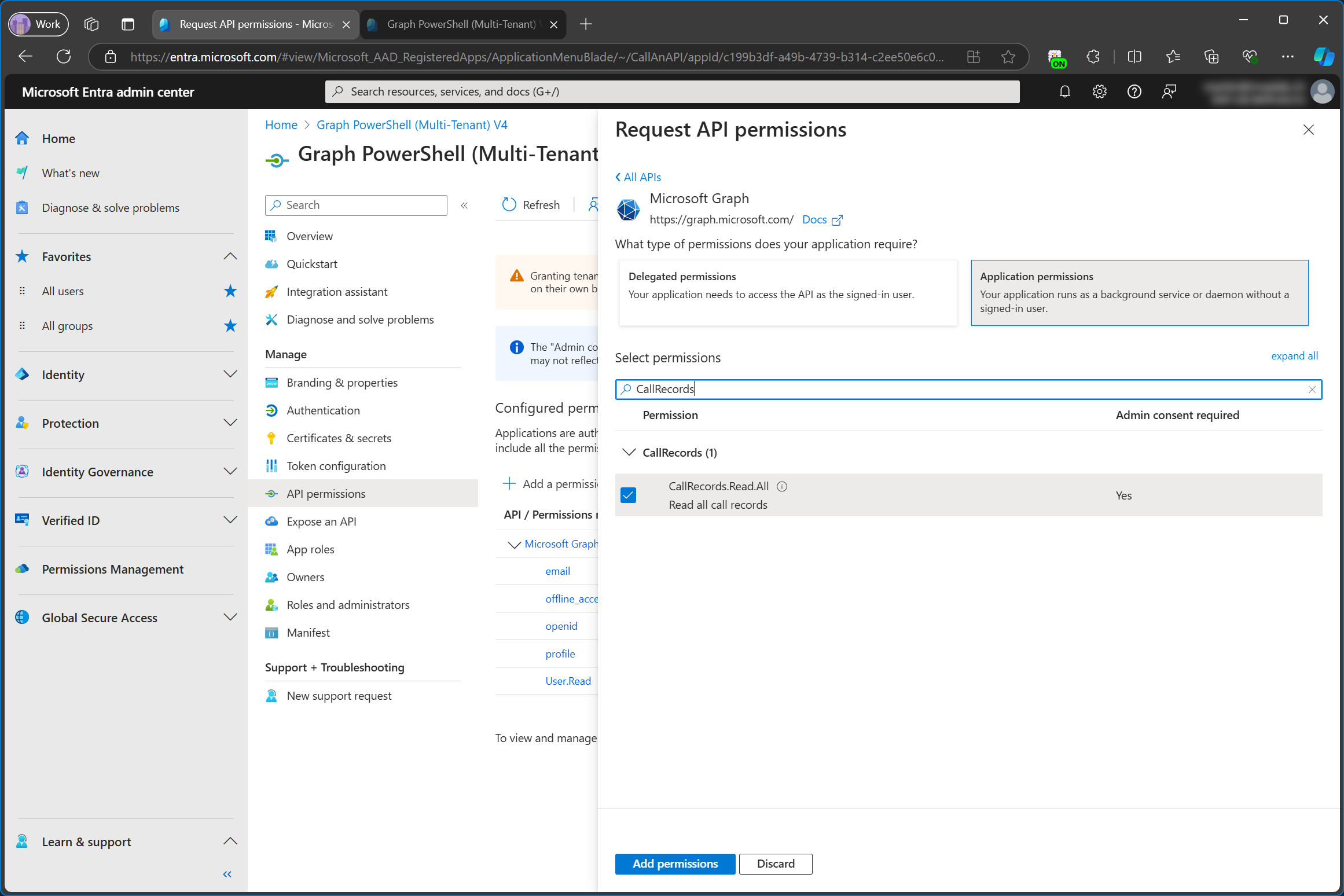Open Token configuration menu item
Image resolution: width=1344 pixels, height=896 pixels.
pyautogui.click(x=336, y=466)
